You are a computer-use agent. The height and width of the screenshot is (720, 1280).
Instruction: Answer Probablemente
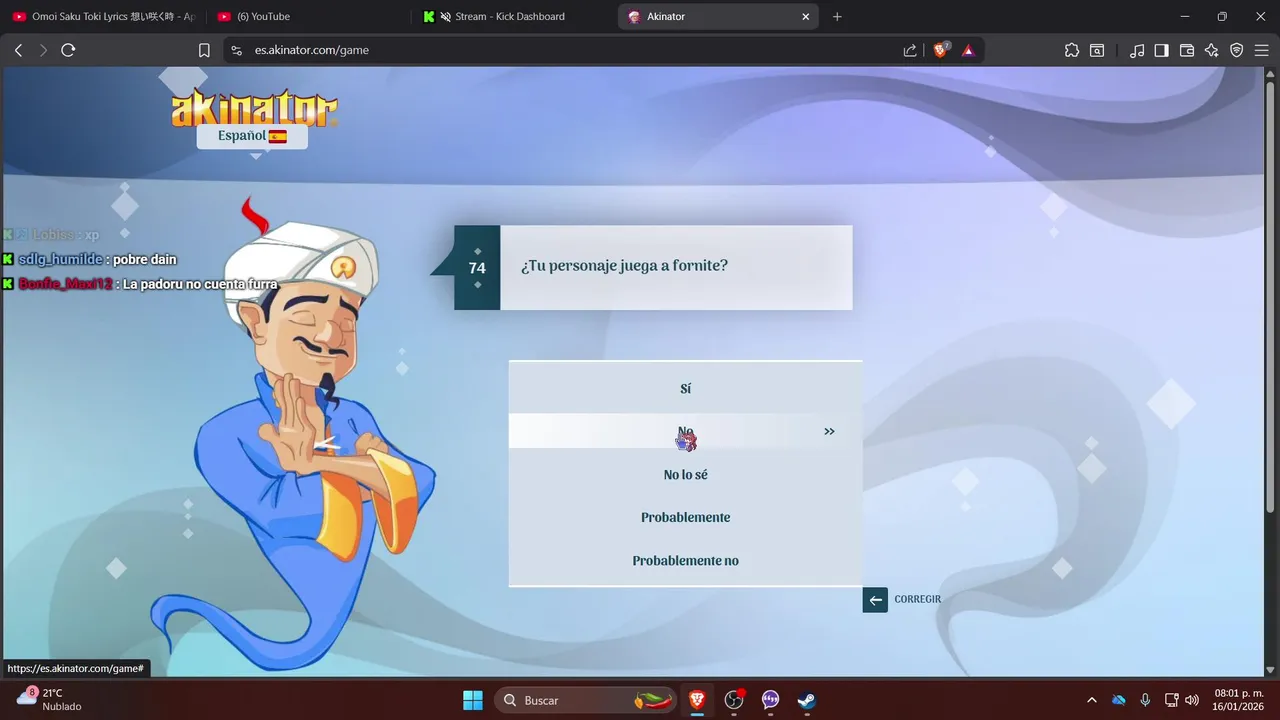(685, 517)
